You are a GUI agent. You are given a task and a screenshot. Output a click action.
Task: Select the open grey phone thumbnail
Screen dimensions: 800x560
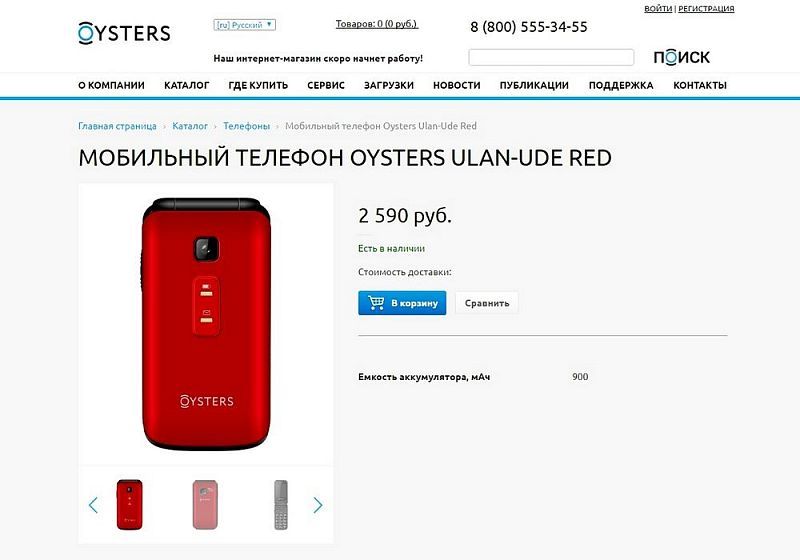(281, 504)
